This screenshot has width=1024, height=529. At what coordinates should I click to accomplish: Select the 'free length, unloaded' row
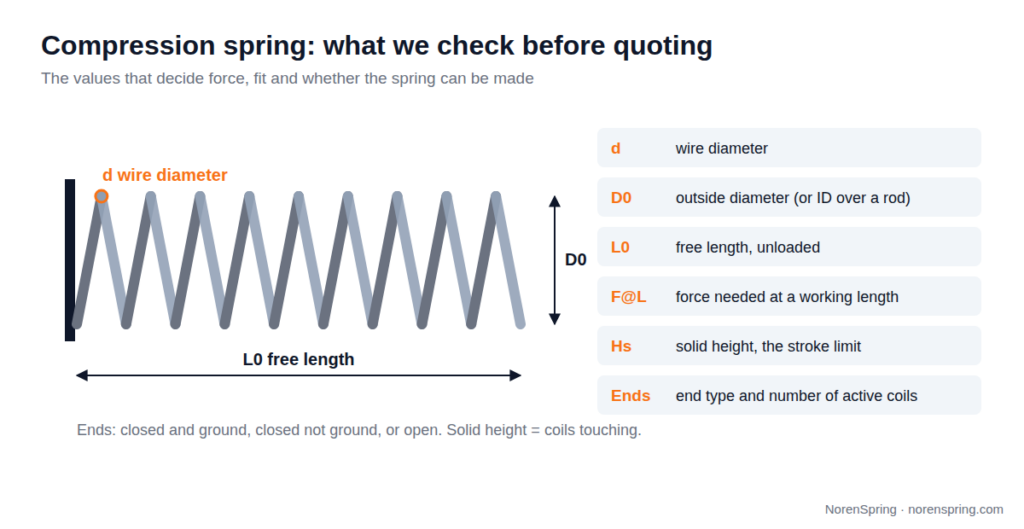coord(789,247)
